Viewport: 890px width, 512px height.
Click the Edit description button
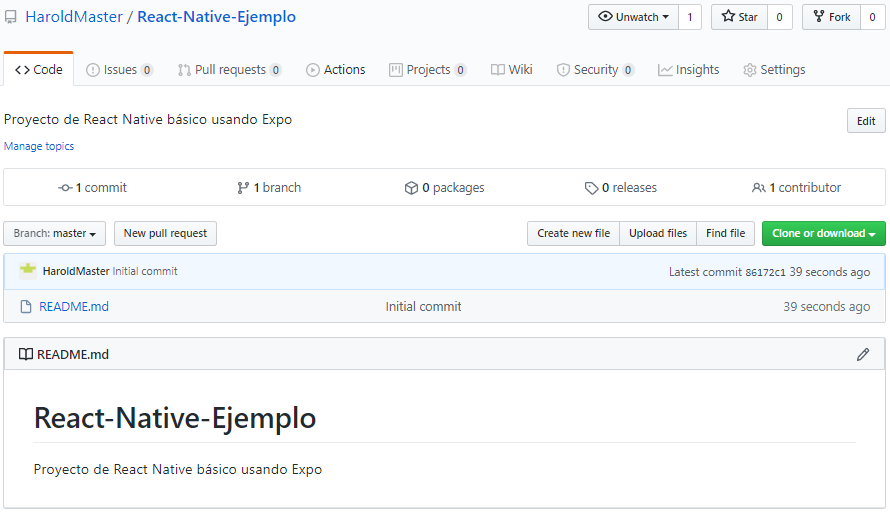[866, 121]
